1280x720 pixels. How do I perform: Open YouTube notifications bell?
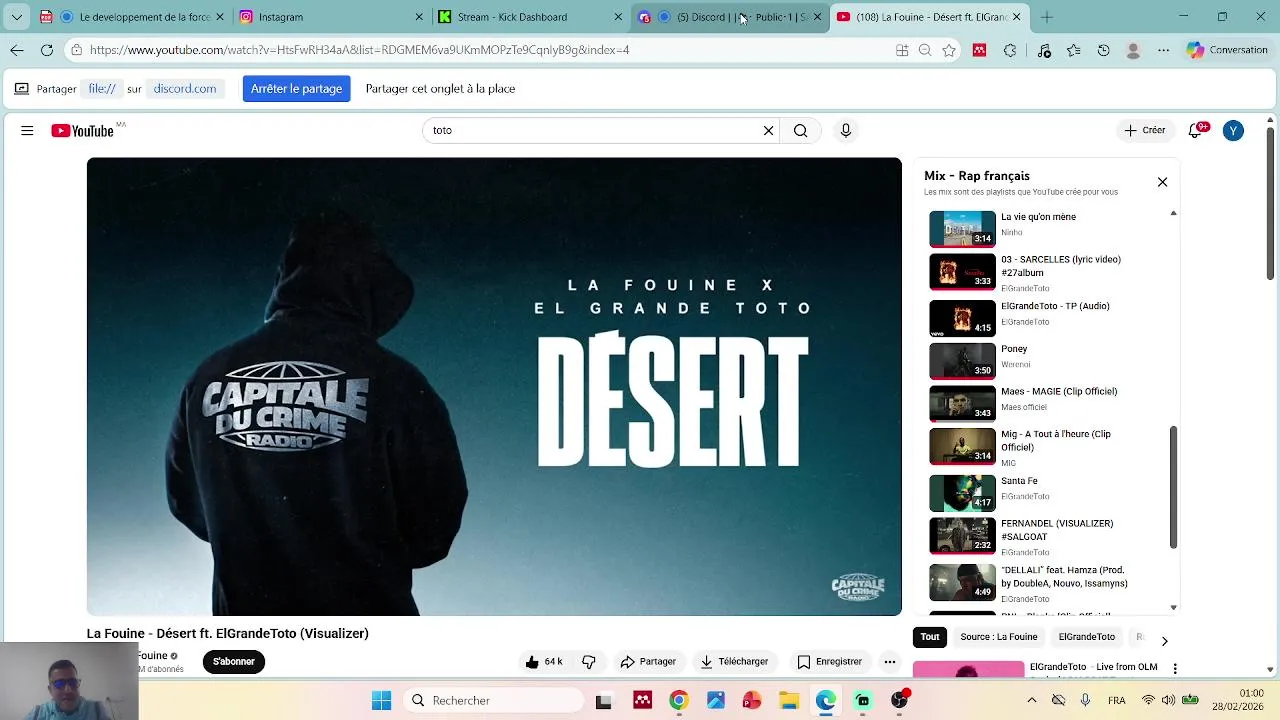pyautogui.click(x=1196, y=131)
